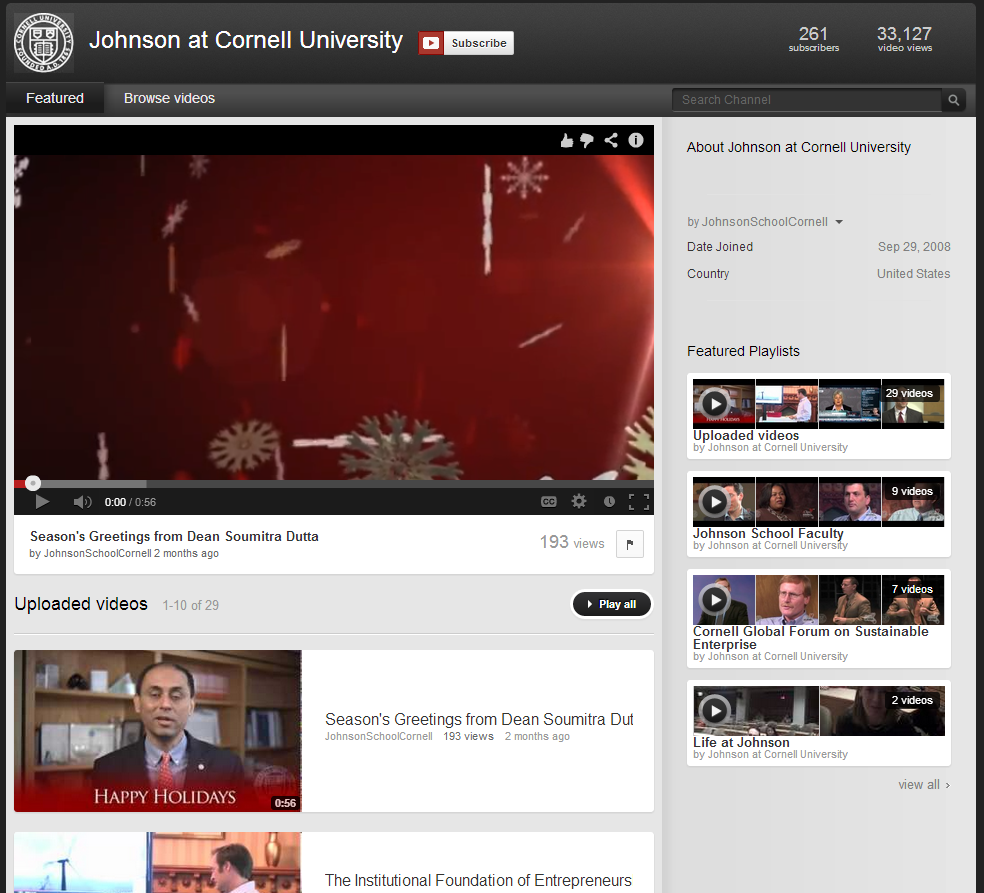Click the Sep 29, 2008 date joined
The height and width of the screenshot is (893, 984).
click(914, 247)
